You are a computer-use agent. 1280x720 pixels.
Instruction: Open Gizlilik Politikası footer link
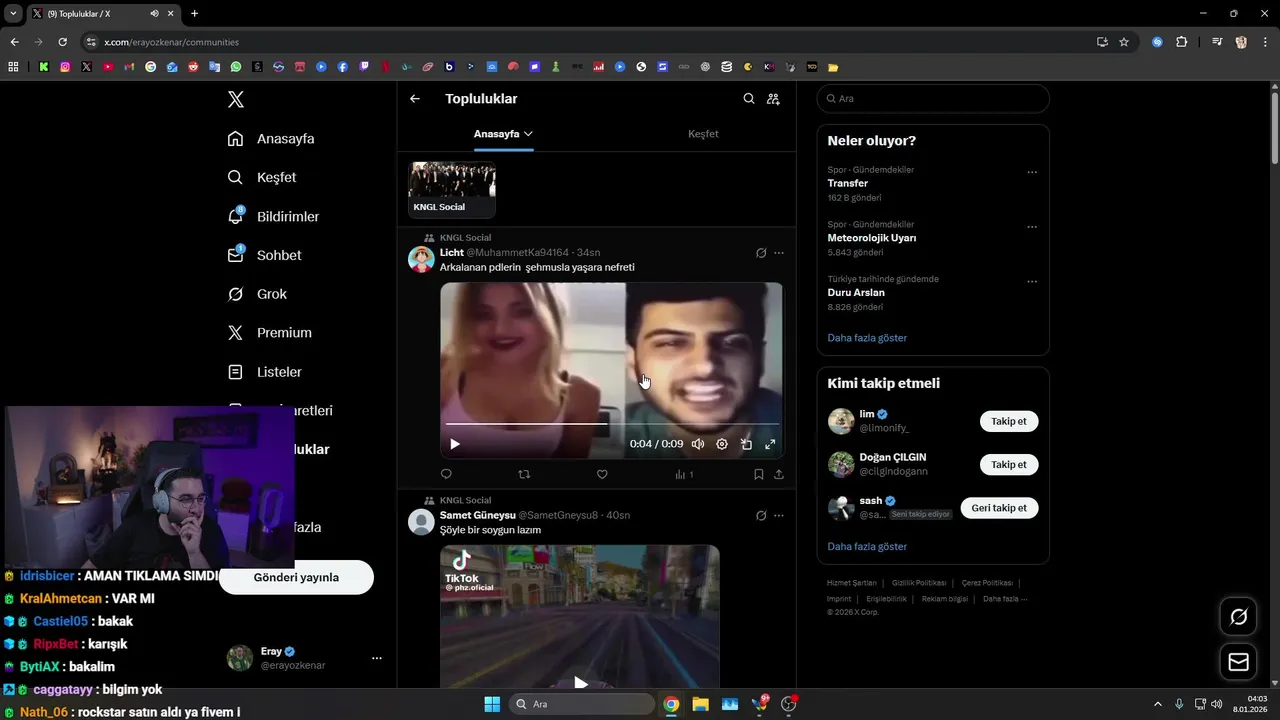(x=919, y=583)
